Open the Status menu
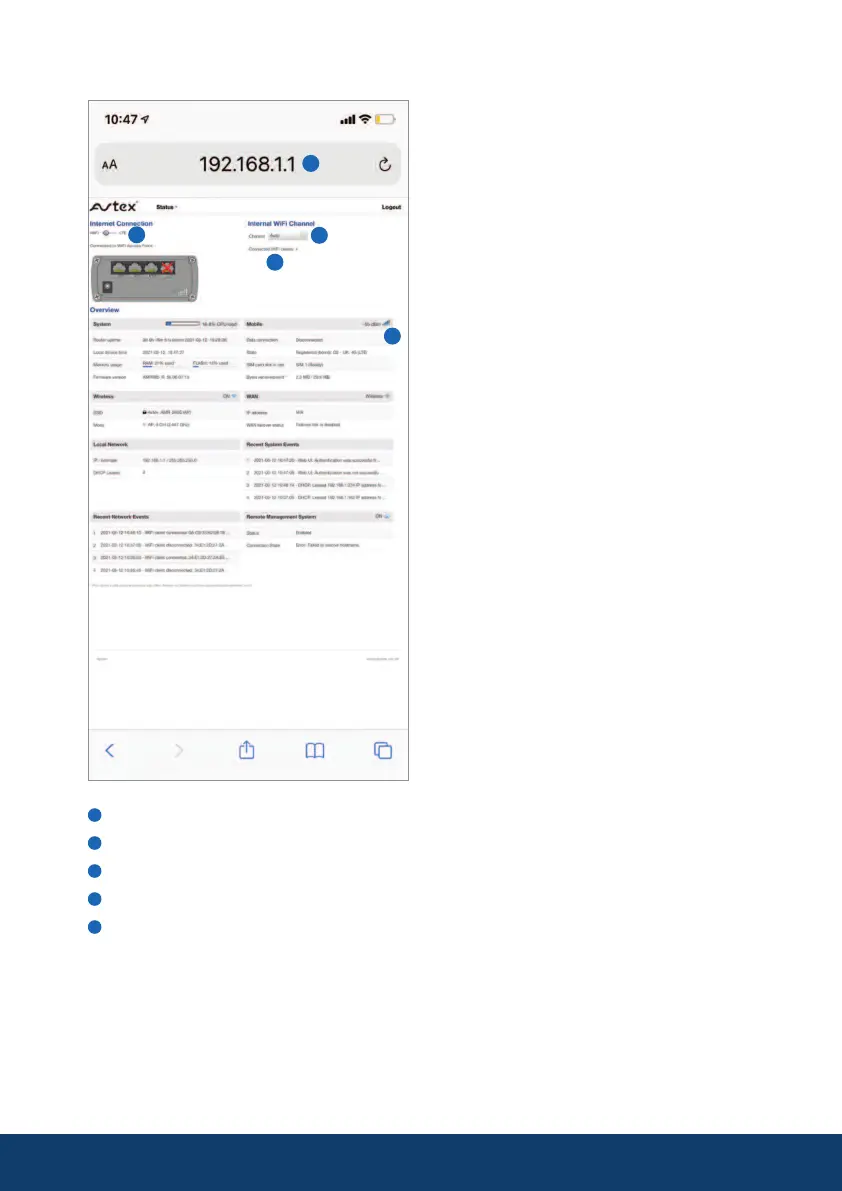This screenshot has height=1191, width=842. pos(167,207)
